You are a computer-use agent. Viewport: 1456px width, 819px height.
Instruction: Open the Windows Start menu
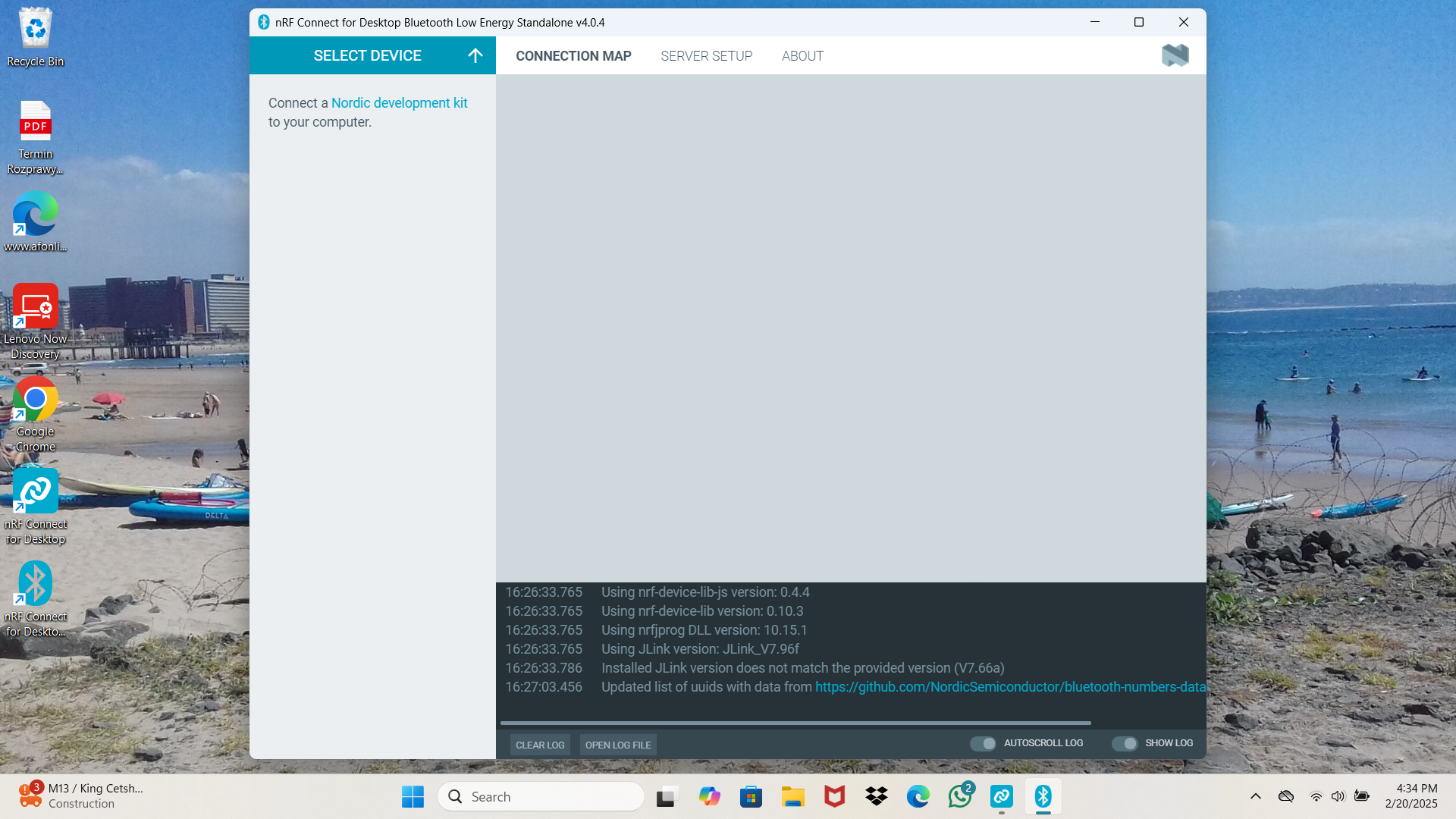coord(413,796)
